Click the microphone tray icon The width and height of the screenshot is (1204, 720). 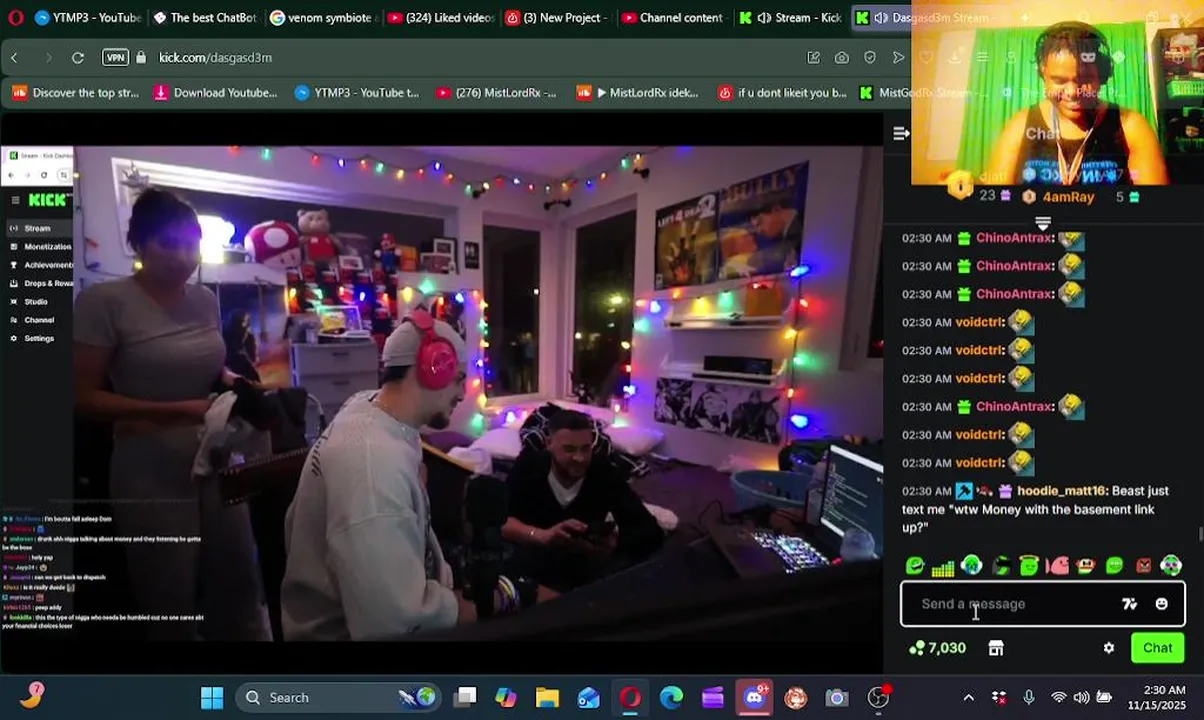(1029, 698)
